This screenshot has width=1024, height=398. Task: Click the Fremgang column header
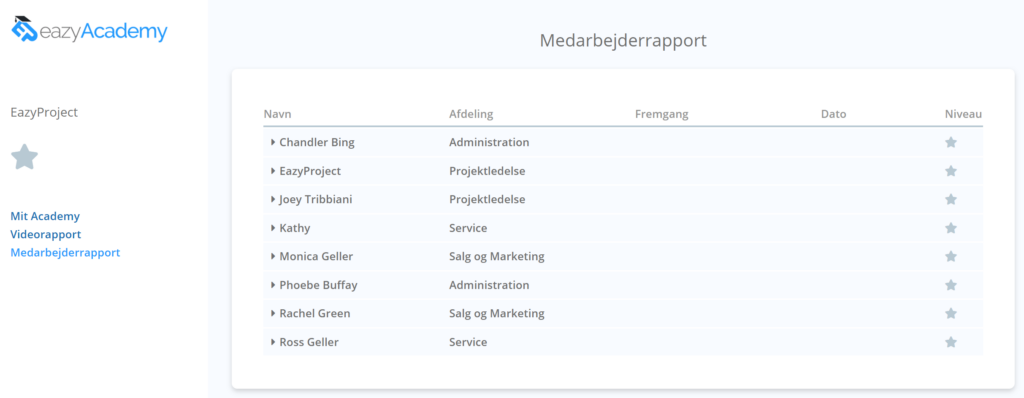point(662,114)
